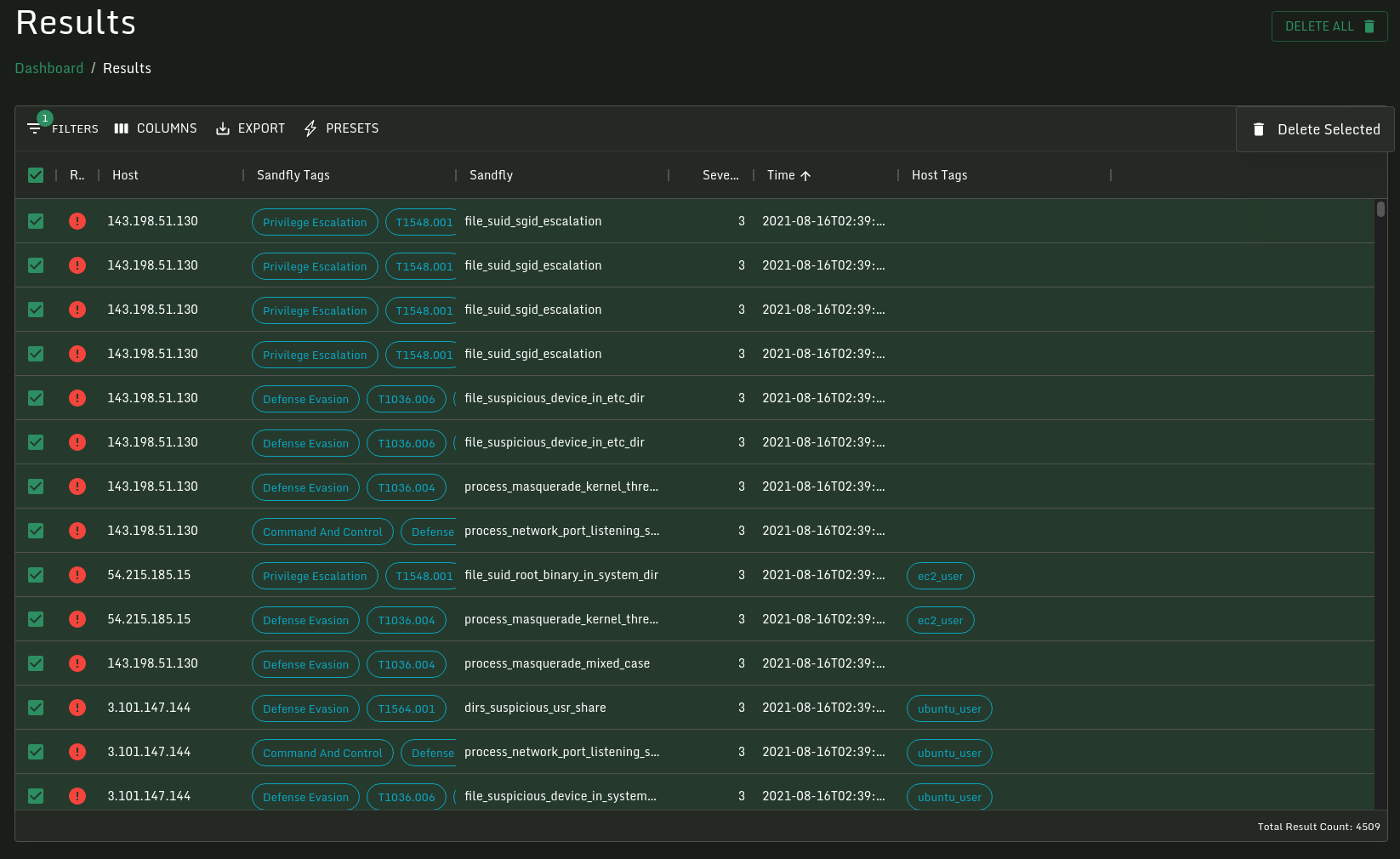Click the process_masquerade_mixed_case sandfly name
The width and height of the screenshot is (1400, 859).
[557, 663]
